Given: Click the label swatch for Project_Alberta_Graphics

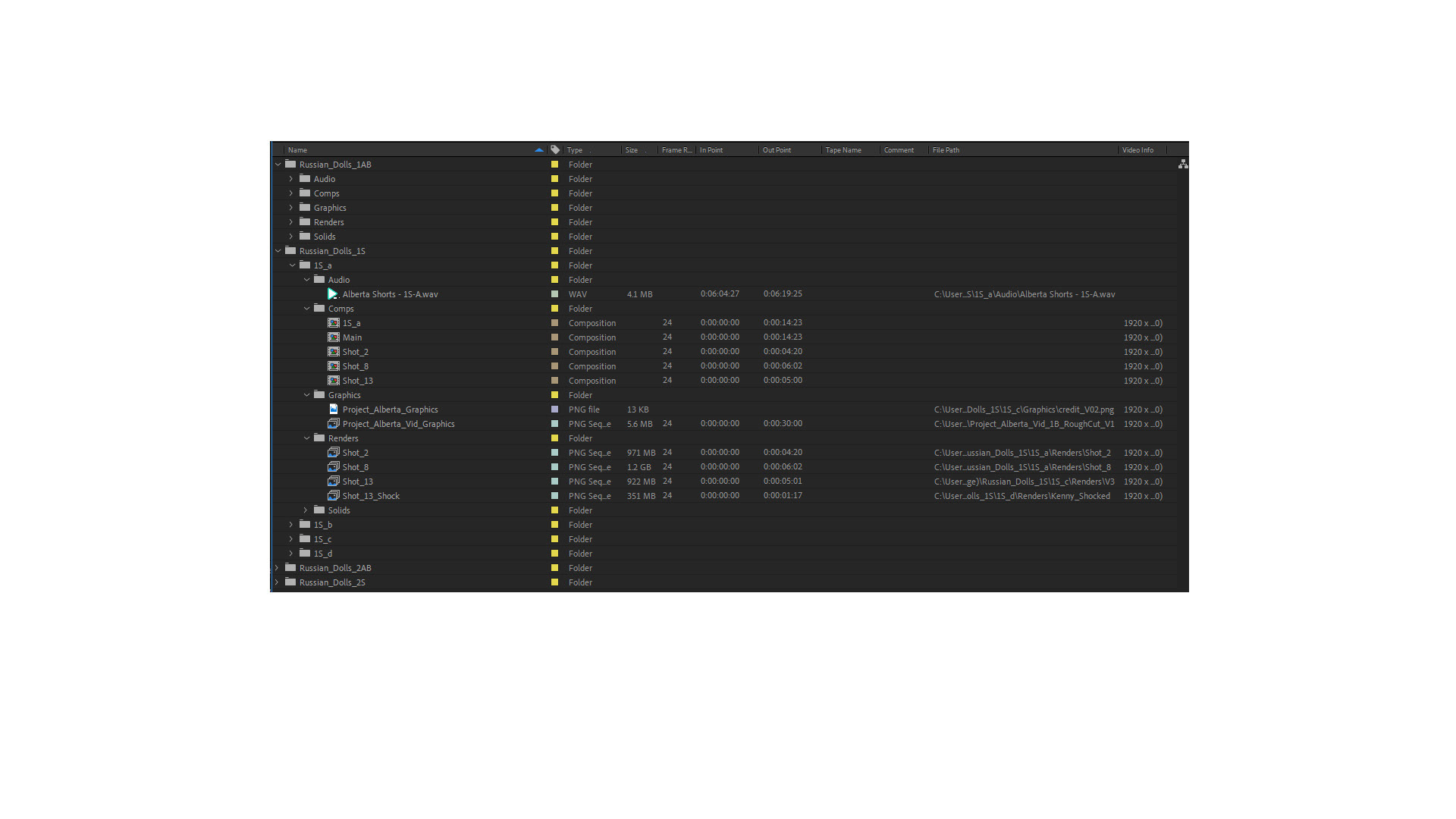Looking at the screenshot, I should click(554, 409).
